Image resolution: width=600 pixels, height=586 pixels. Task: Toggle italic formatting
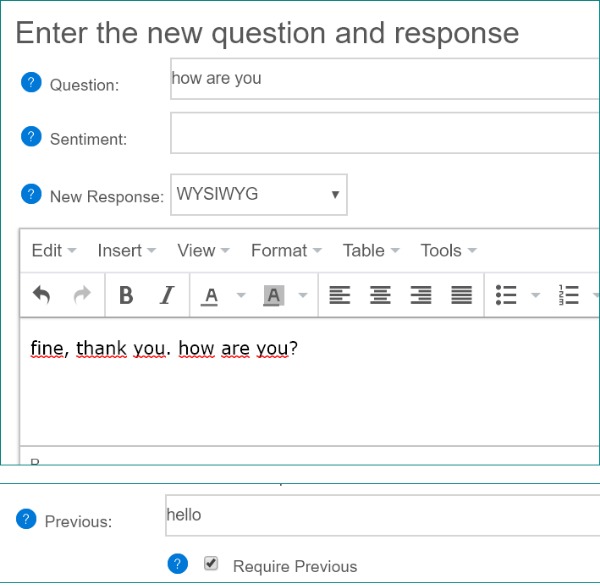(x=167, y=295)
